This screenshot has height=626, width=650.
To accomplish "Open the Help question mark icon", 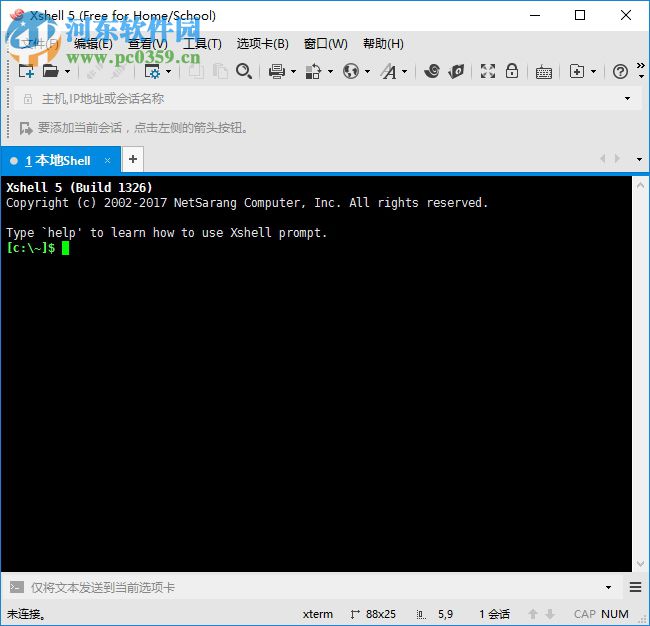I will 620,72.
